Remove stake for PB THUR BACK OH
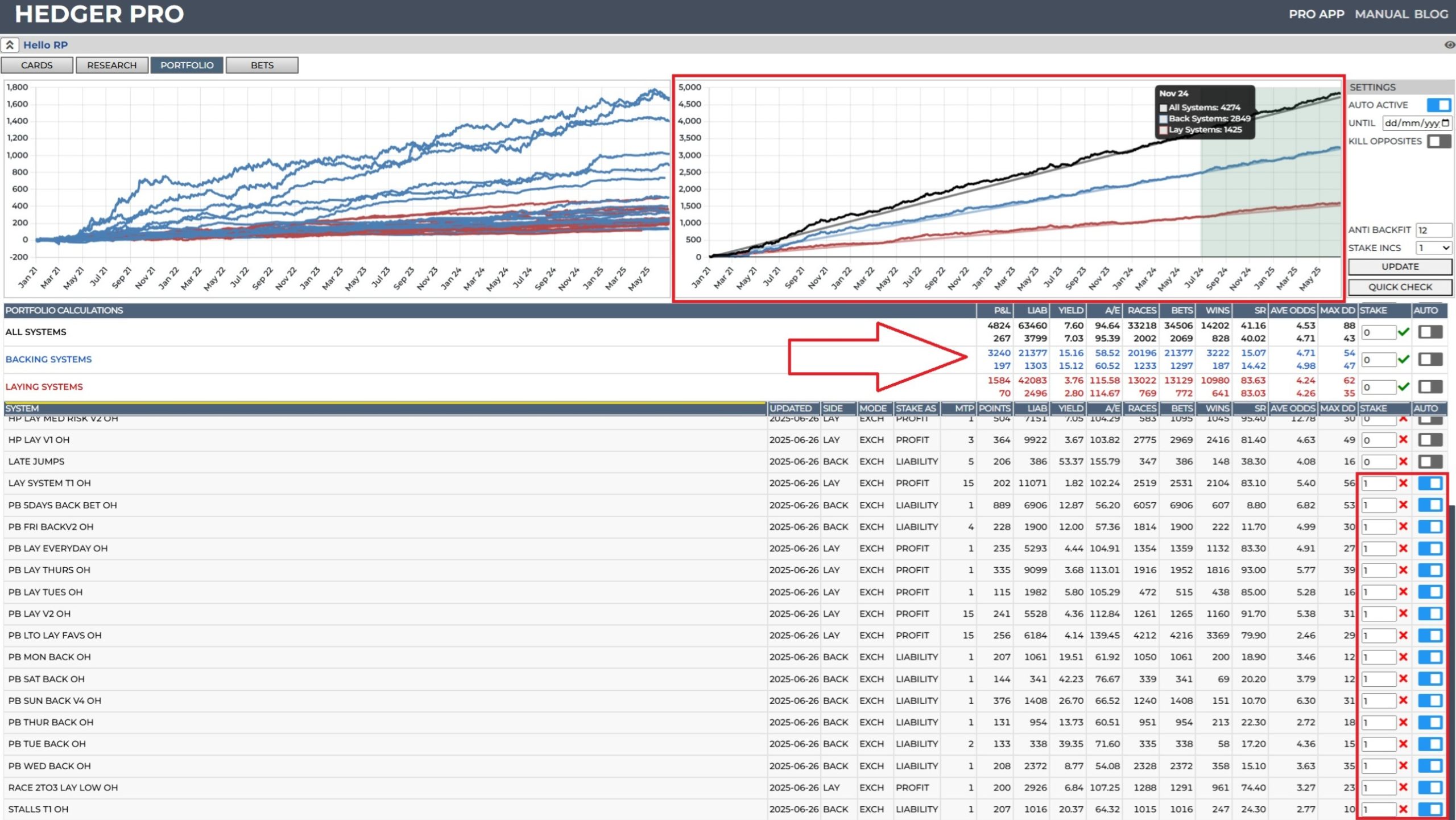Image resolution: width=1456 pixels, height=820 pixels. [1403, 722]
